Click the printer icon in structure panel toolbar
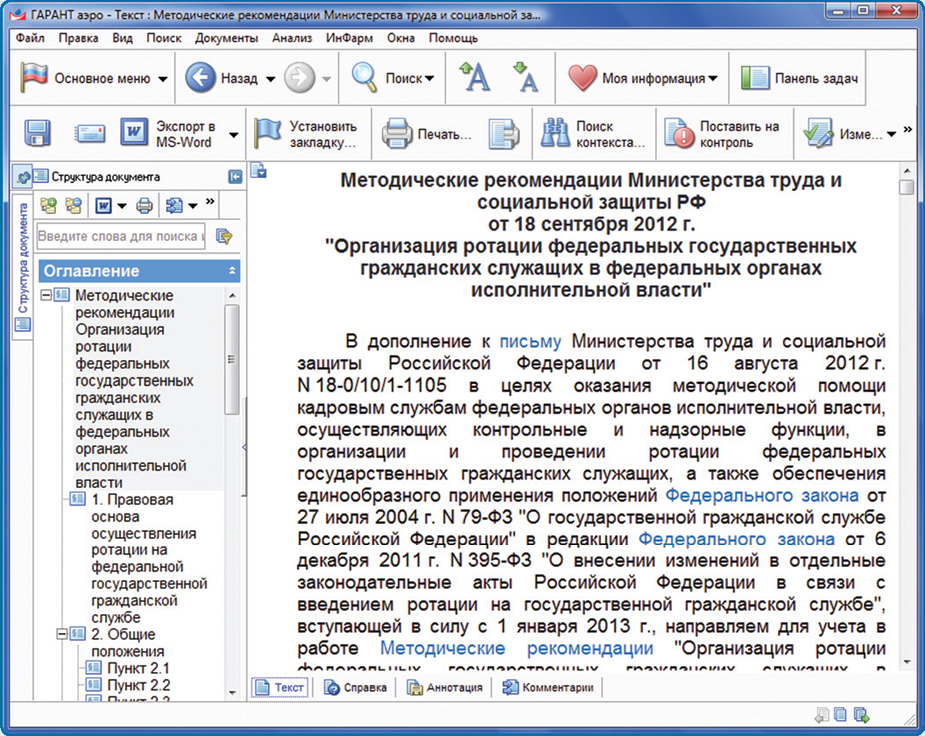This screenshot has height=736, width=925. click(144, 206)
